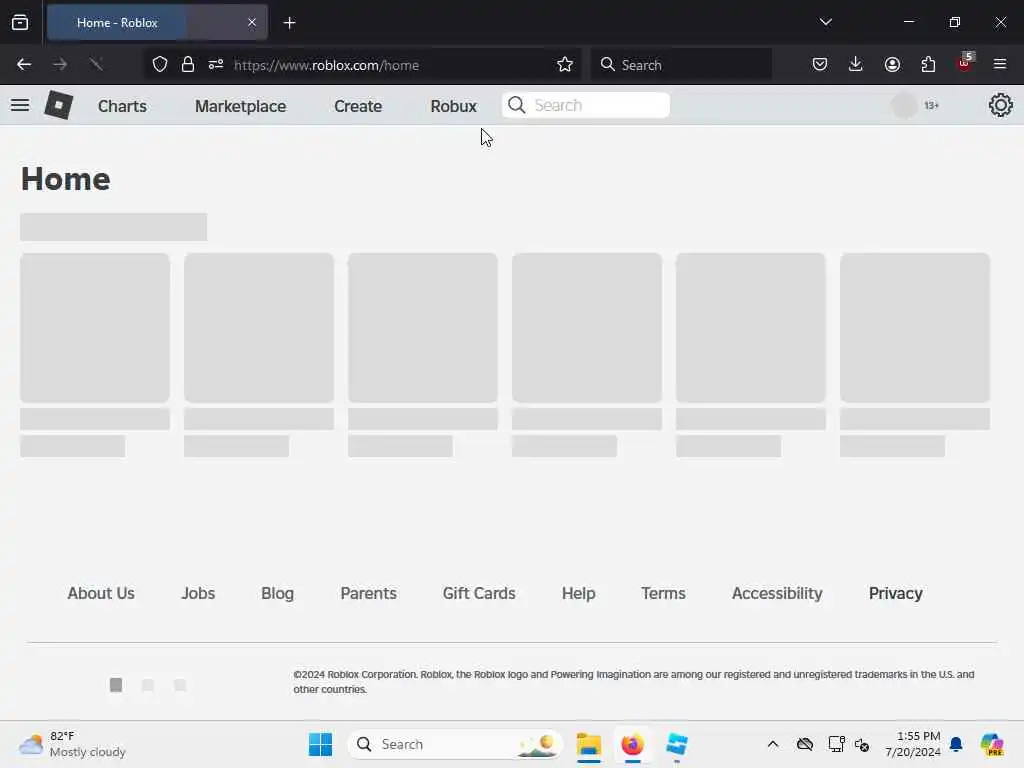The image size is (1024, 768).
Task: Close the Home - Roblox tab
Action: point(252,22)
